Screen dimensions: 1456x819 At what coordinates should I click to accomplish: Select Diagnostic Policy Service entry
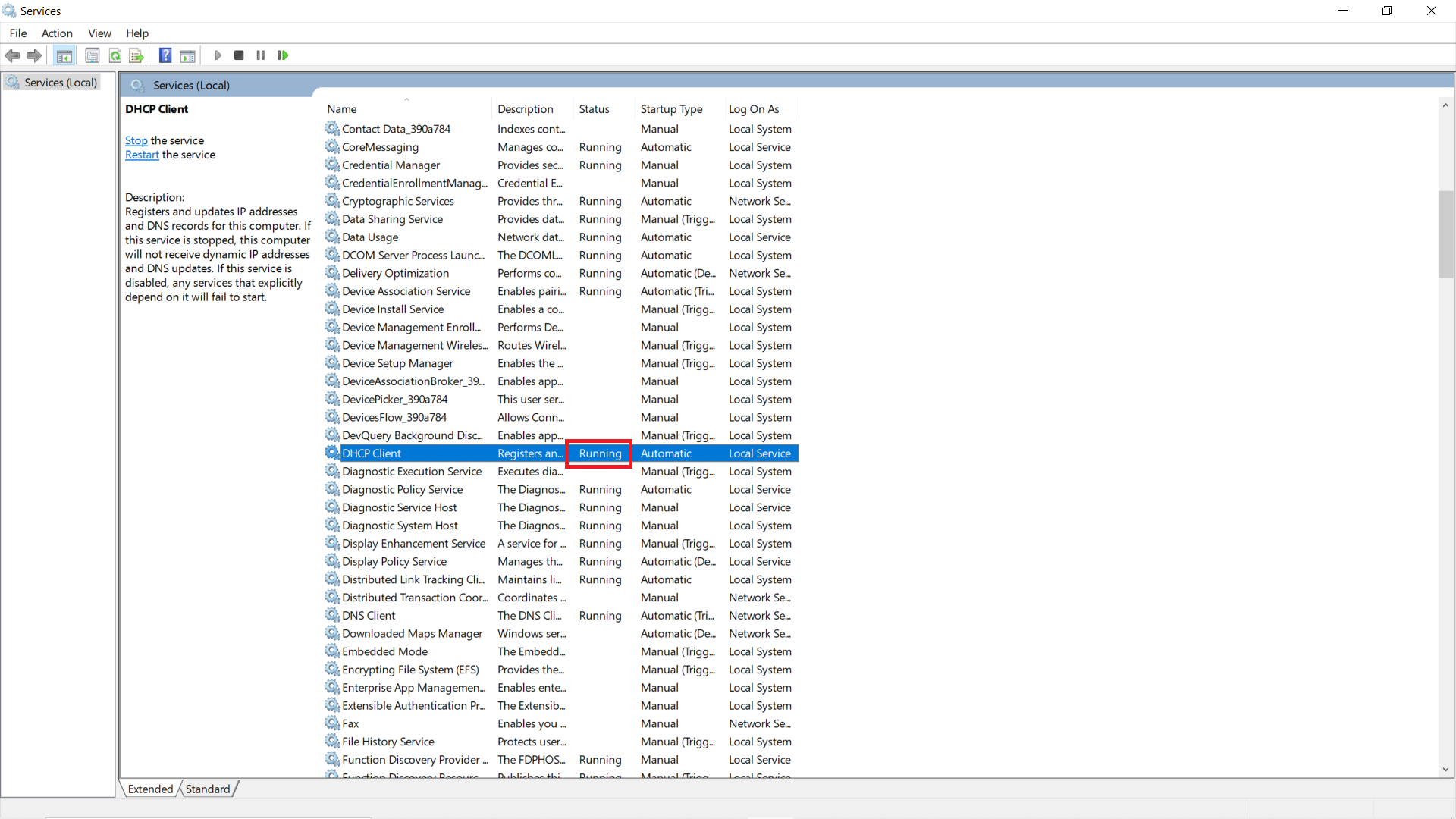(x=403, y=489)
